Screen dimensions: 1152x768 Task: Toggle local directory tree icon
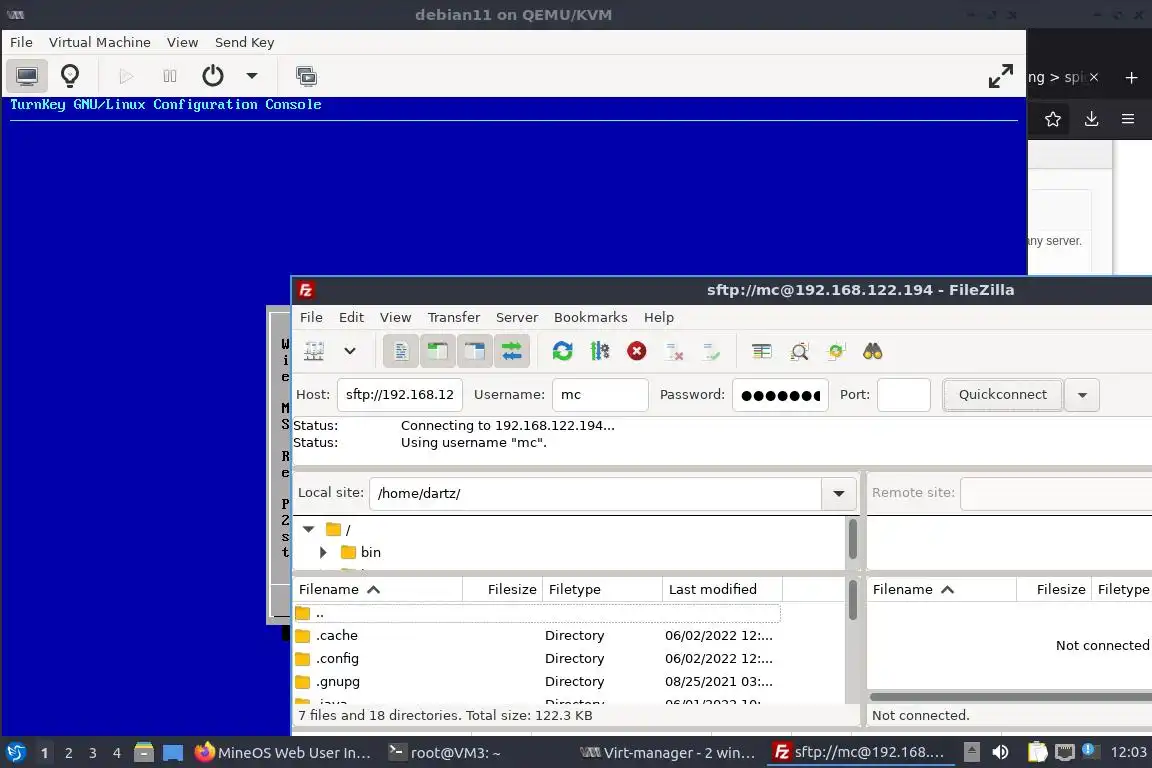click(438, 351)
